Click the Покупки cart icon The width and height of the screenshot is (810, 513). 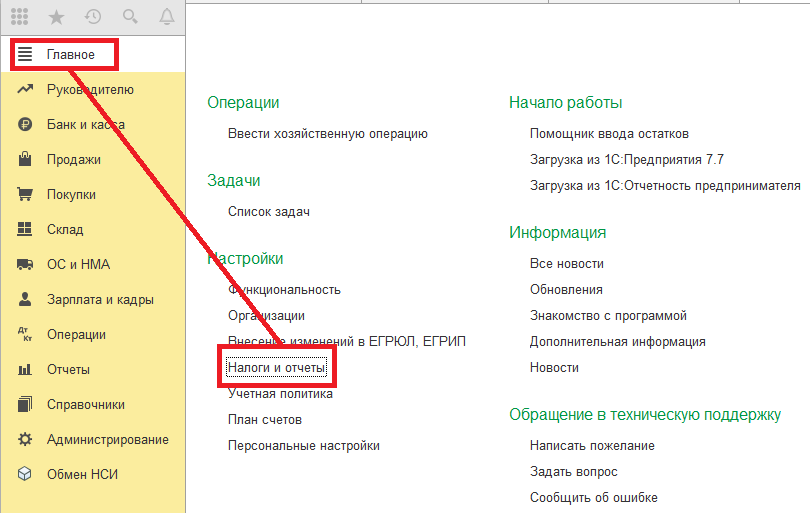coord(25,194)
